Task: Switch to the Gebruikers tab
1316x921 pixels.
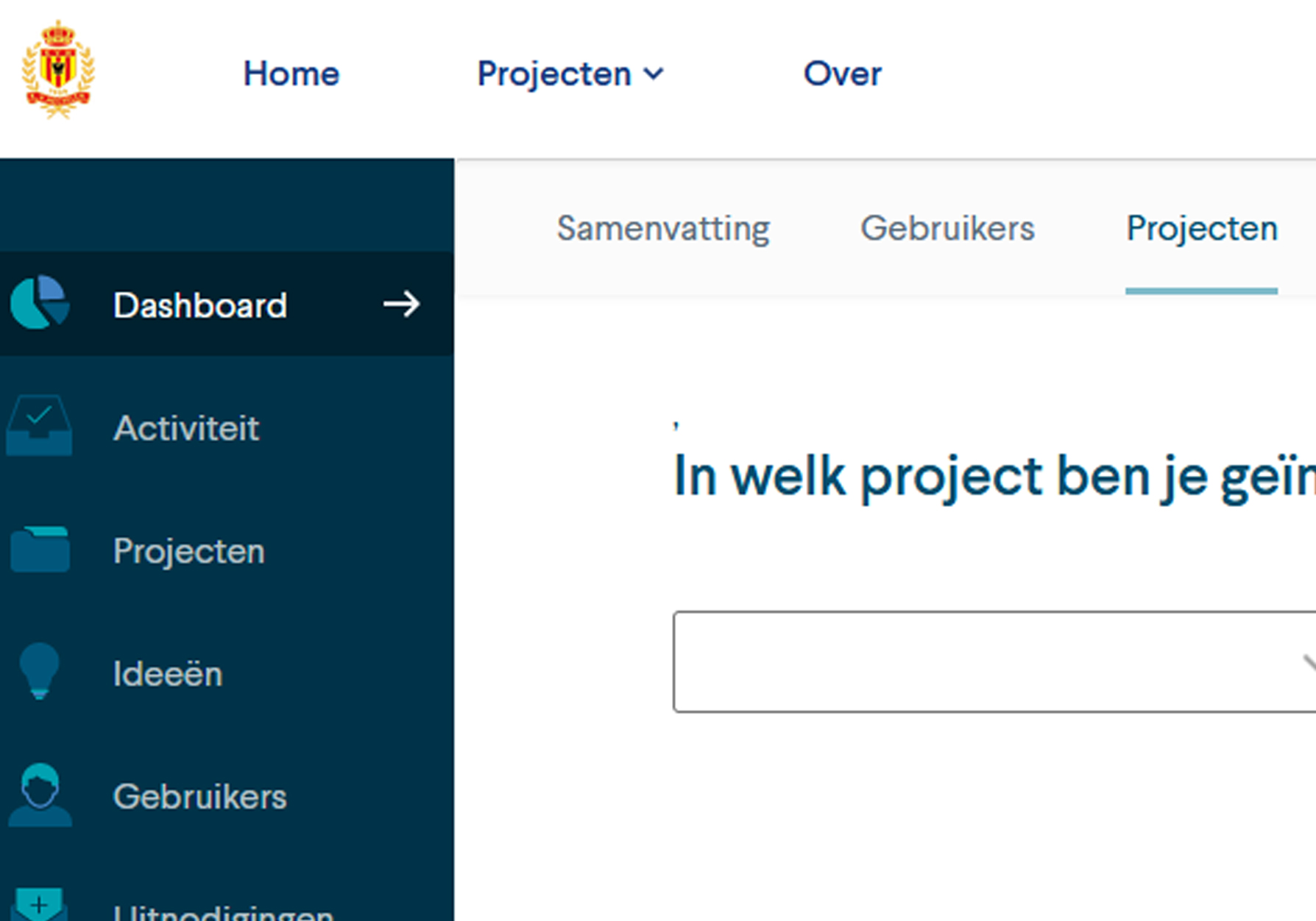Action: 947,228
